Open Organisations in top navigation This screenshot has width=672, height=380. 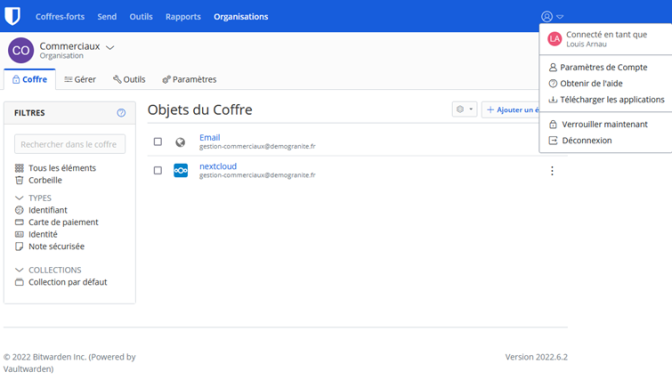pos(241,17)
